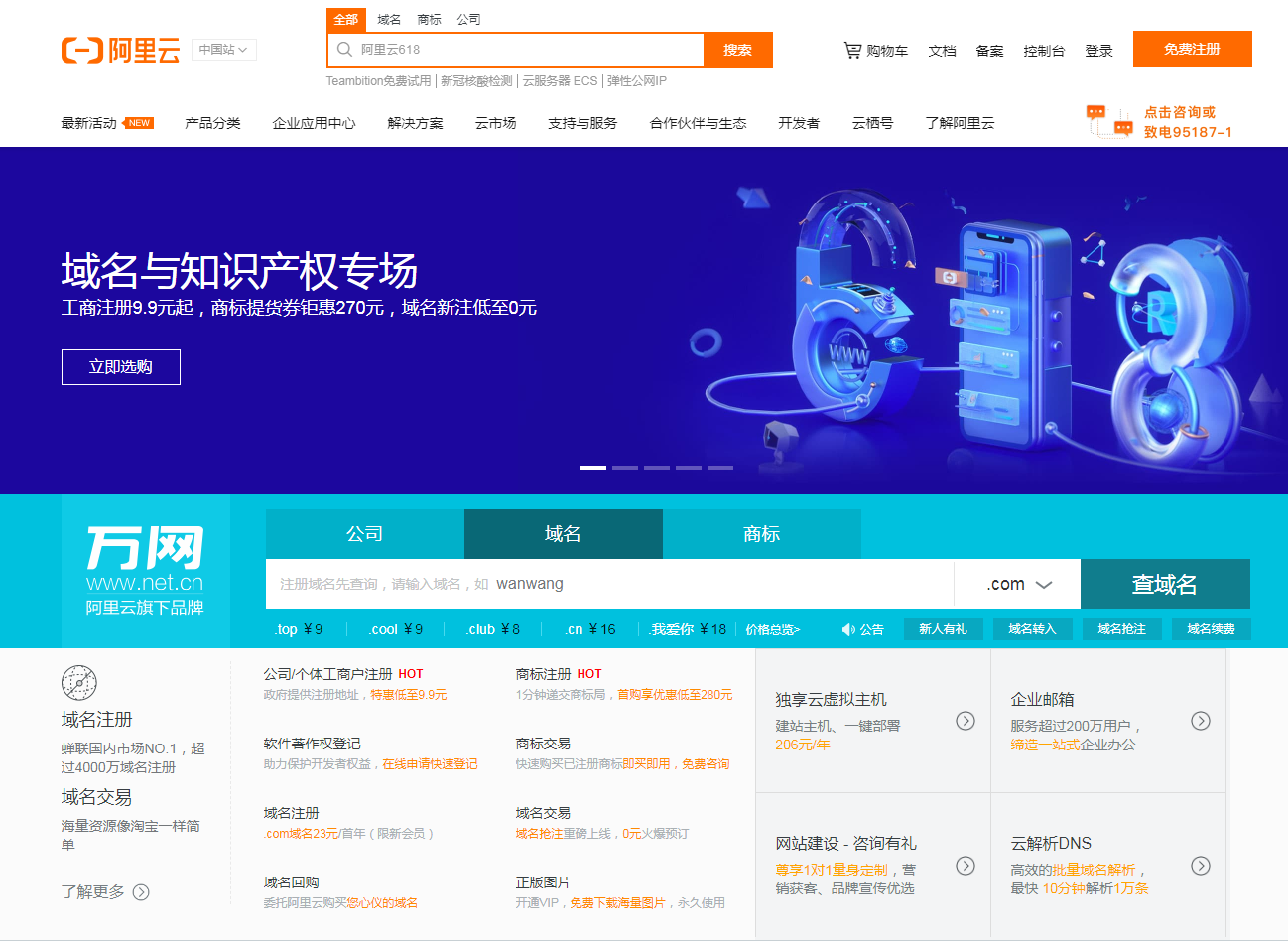Click the 万网 www.net.cn logo
The width and height of the screenshot is (1288, 948).
click(145, 571)
